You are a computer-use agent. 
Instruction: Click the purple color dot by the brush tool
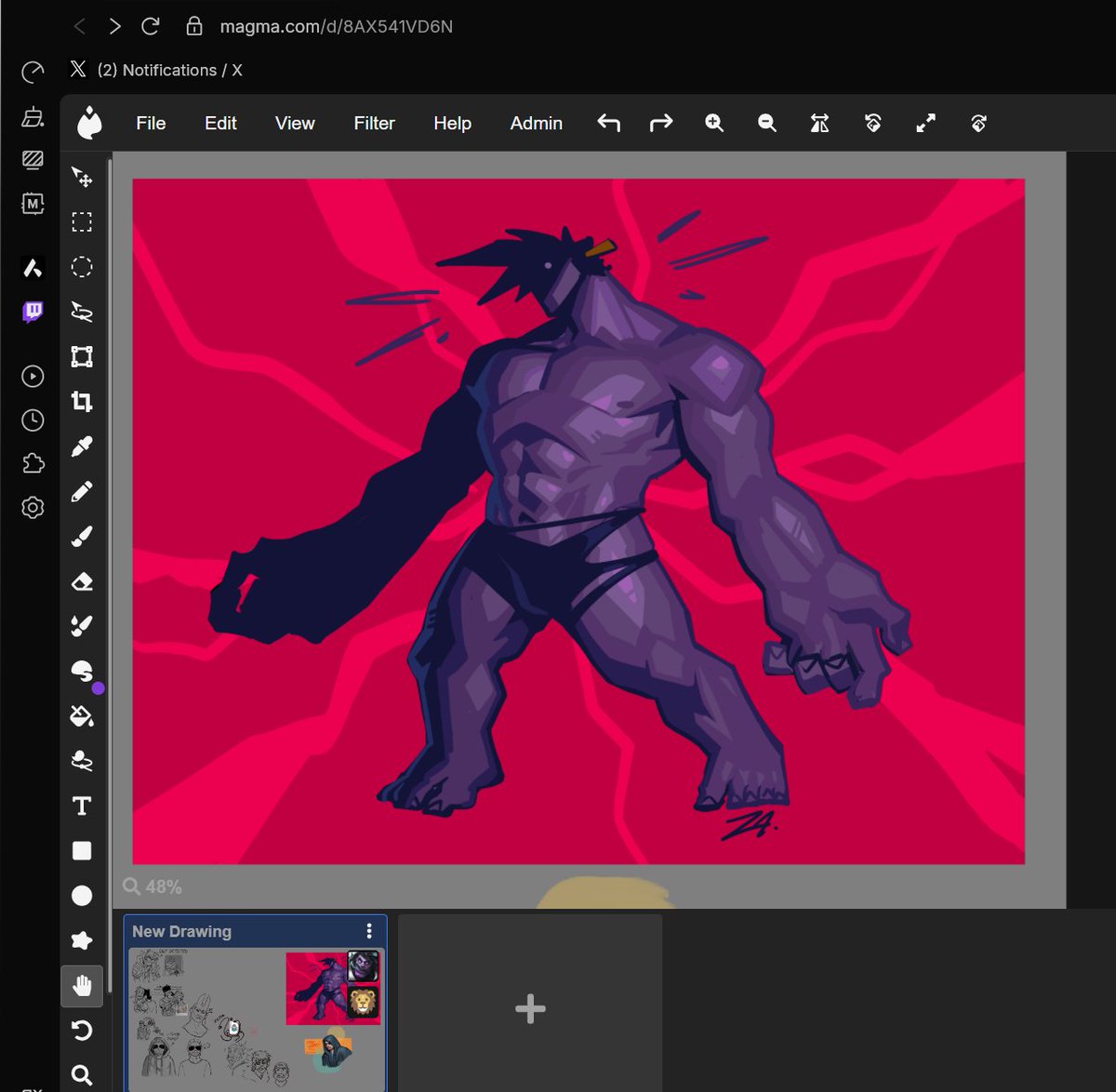coord(99,688)
